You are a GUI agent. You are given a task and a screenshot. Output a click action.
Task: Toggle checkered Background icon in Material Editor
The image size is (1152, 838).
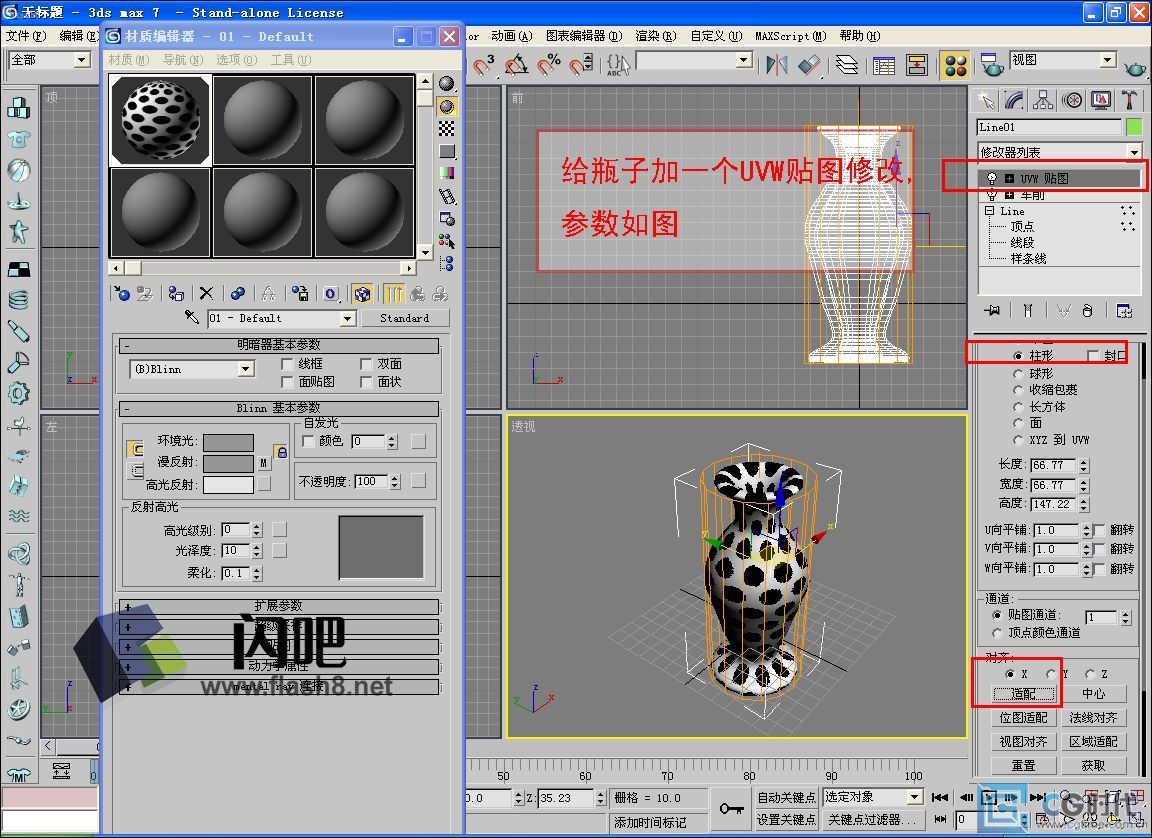(447, 128)
